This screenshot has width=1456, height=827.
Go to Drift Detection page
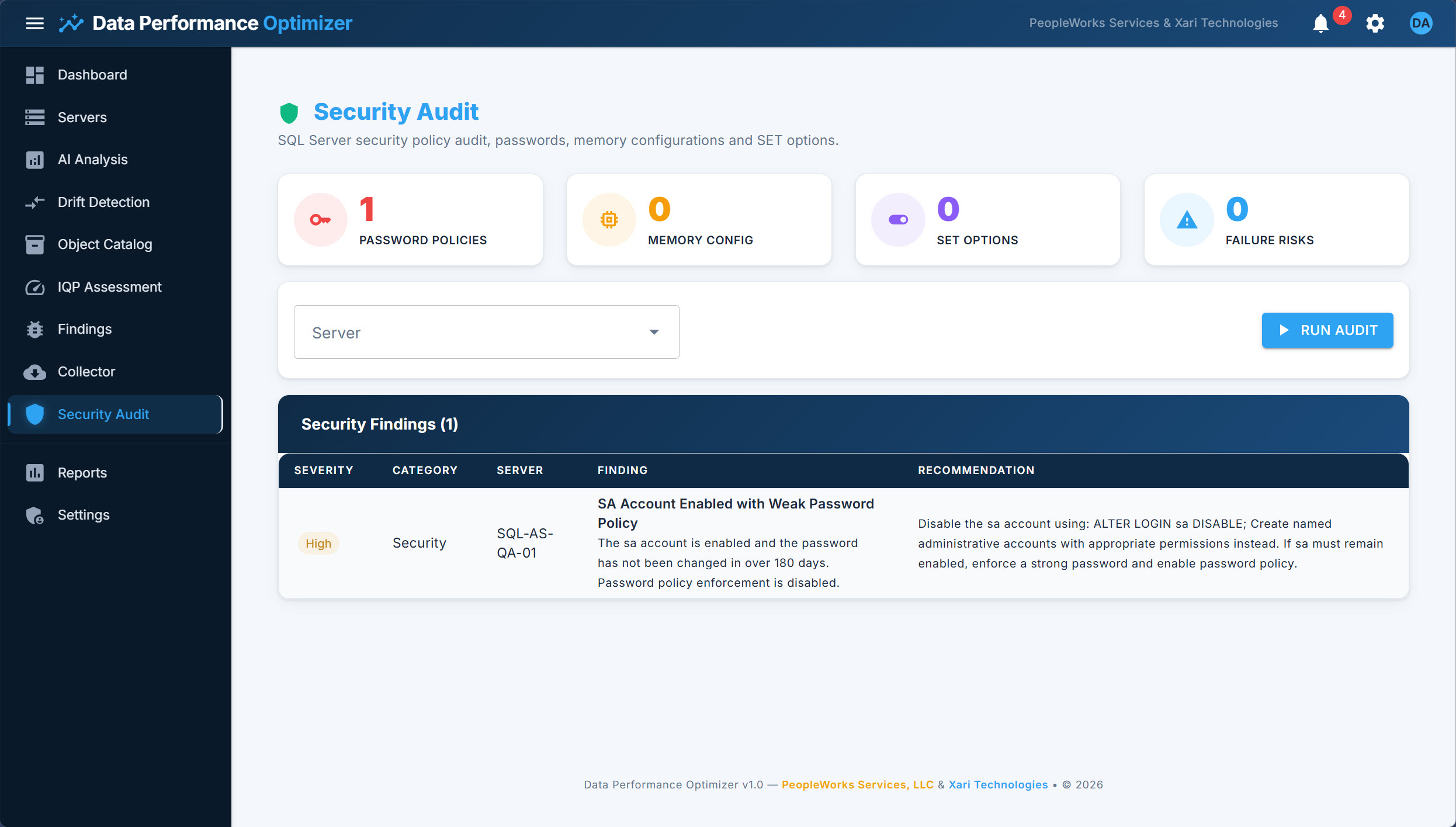click(103, 202)
